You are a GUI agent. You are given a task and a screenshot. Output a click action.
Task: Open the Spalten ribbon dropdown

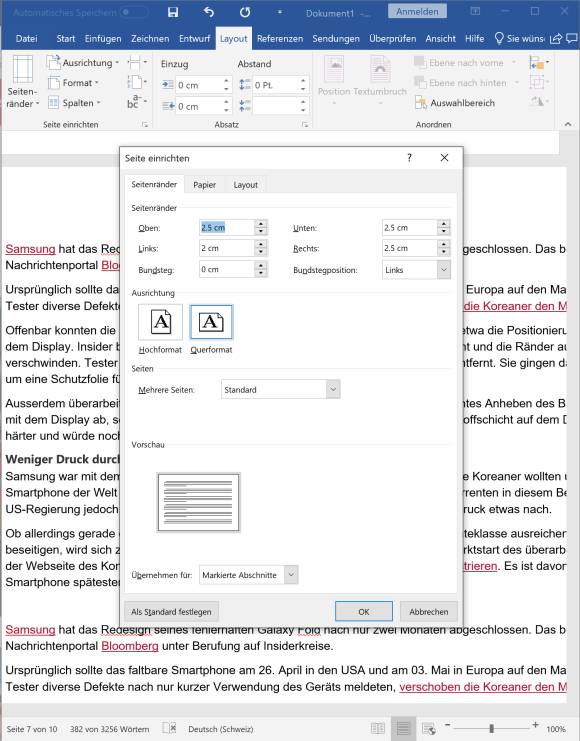pyautogui.click(x=75, y=103)
